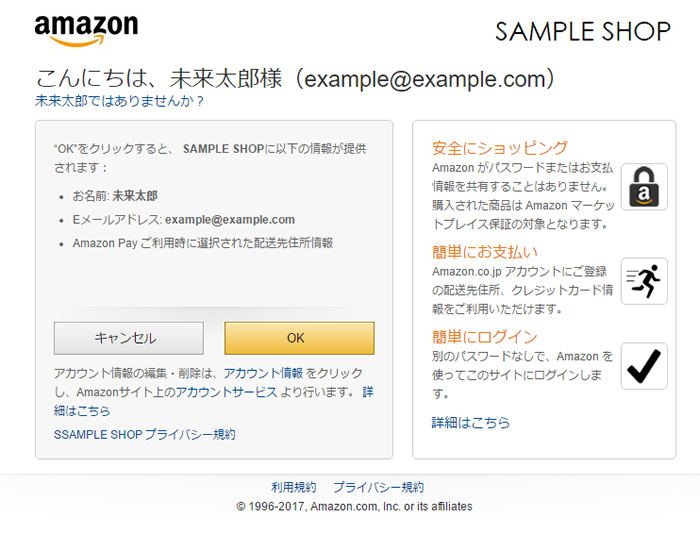Click the 簡単にログイン heading
The image size is (700, 534).
(x=485, y=337)
